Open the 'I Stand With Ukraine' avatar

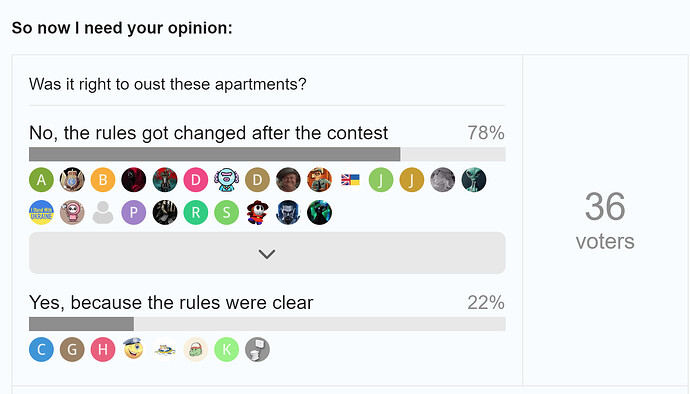click(41, 213)
